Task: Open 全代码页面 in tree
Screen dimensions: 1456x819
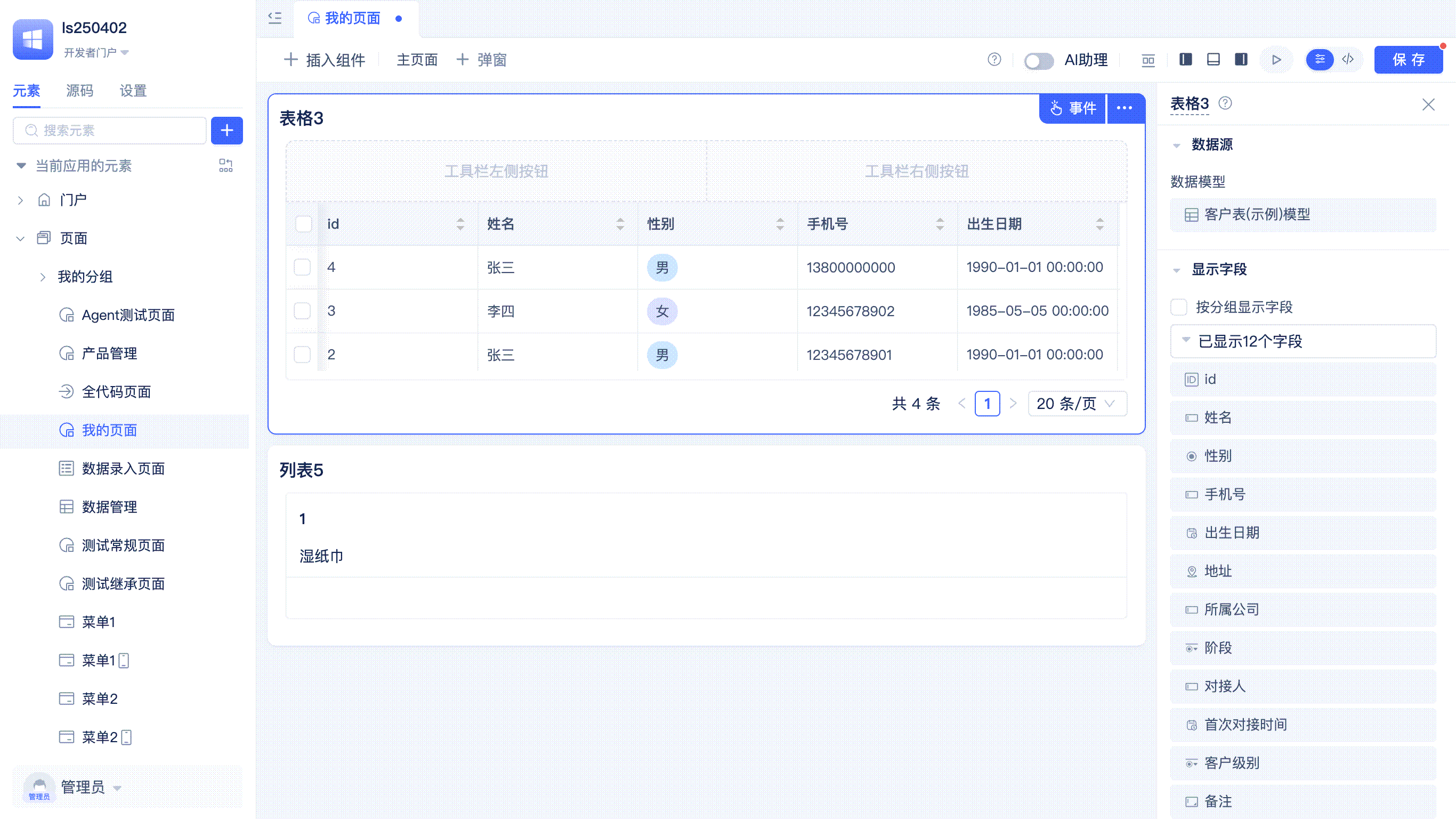Action: 116,392
